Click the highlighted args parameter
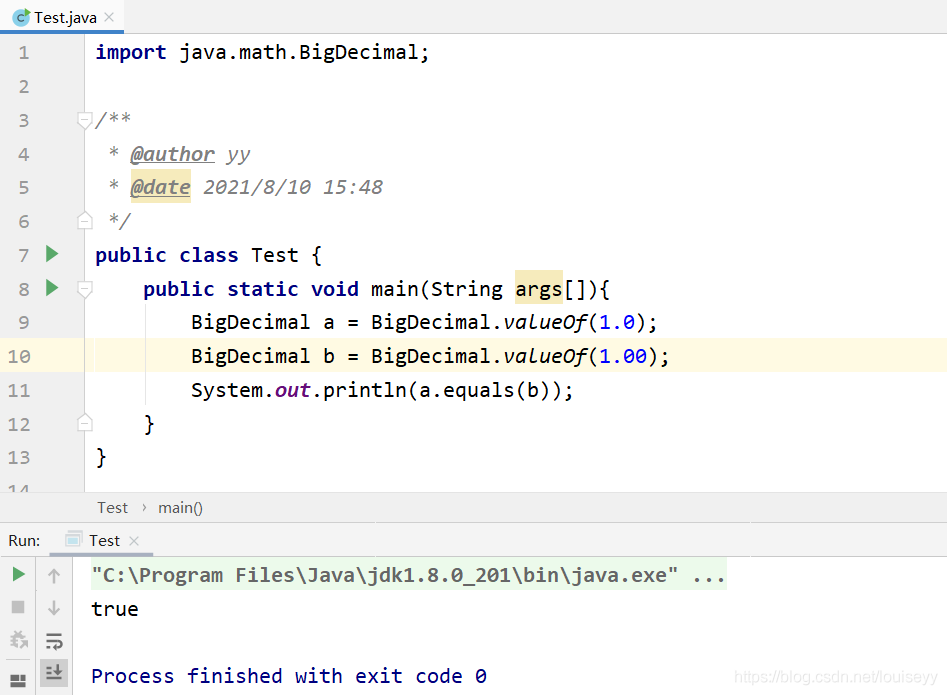Image resolution: width=947 pixels, height=695 pixels. pyautogui.click(x=539, y=289)
